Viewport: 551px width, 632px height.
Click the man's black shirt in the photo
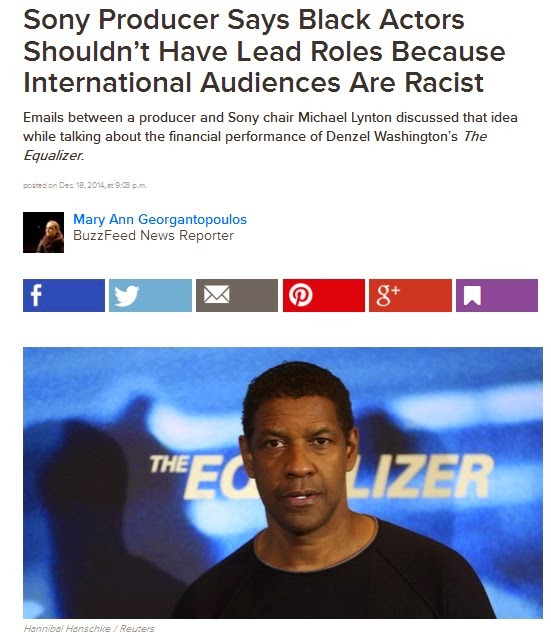coord(335,576)
